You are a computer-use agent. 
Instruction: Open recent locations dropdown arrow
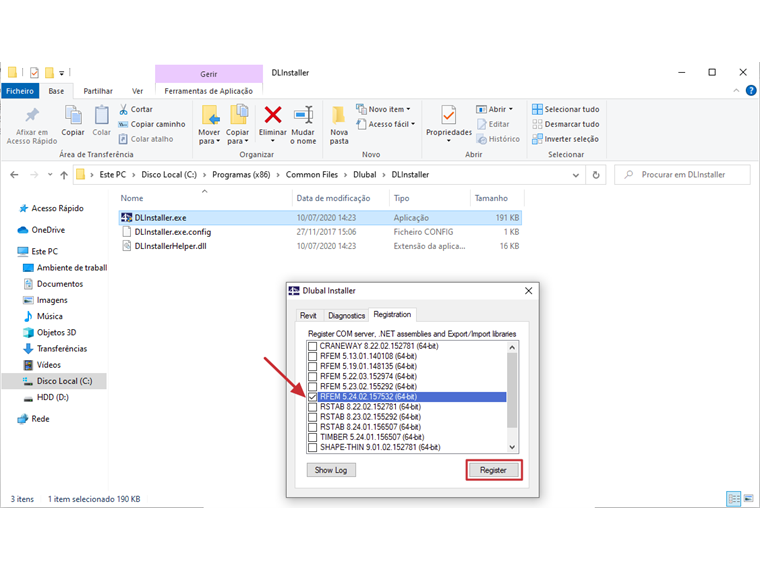point(50,174)
